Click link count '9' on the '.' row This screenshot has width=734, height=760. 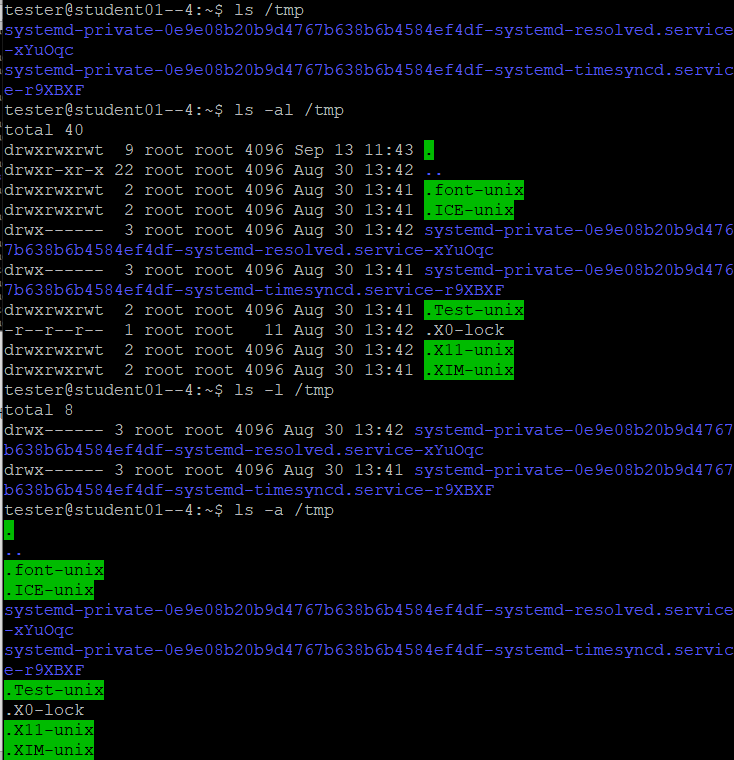129,150
